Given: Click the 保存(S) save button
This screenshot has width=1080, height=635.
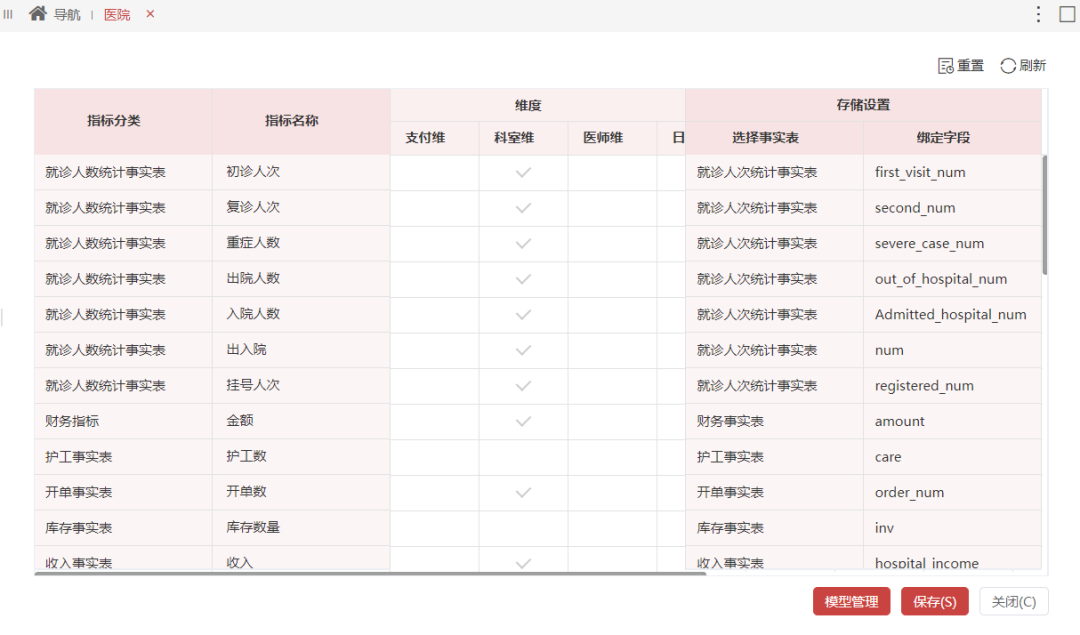Looking at the screenshot, I should pos(934,601).
